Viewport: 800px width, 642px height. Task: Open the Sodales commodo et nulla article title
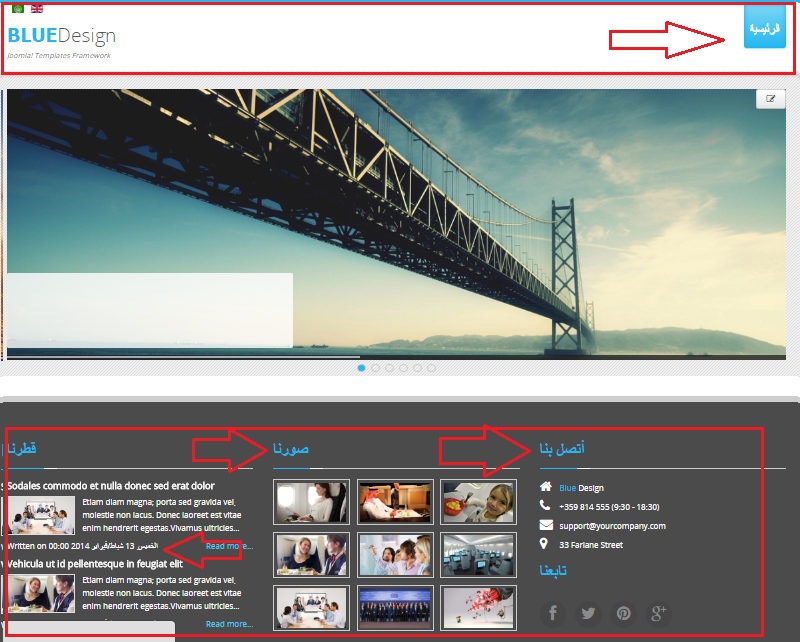111,486
